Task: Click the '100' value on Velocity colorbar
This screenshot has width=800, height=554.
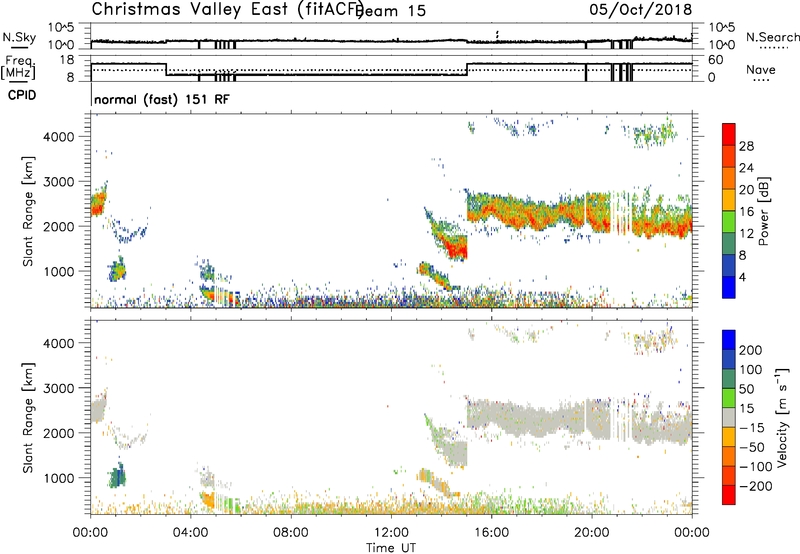Action: pyautogui.click(x=751, y=370)
